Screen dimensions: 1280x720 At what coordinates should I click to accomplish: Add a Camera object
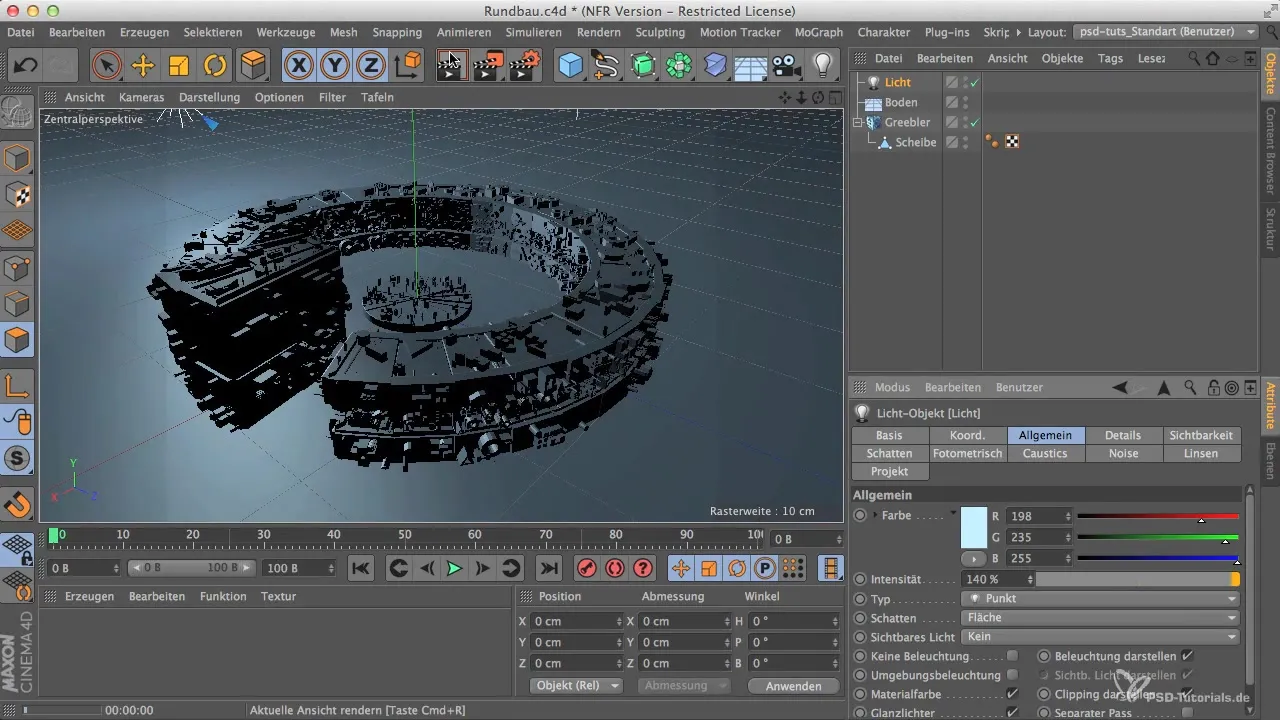click(x=787, y=66)
